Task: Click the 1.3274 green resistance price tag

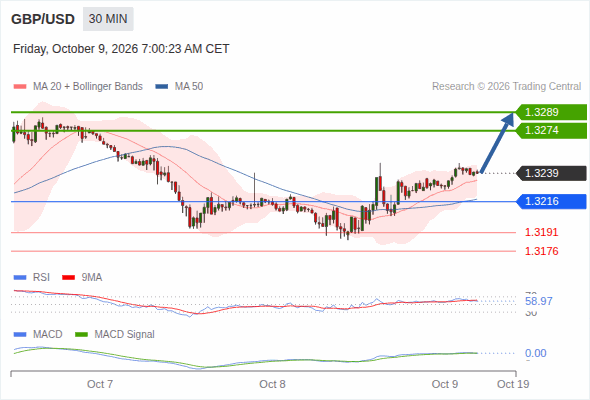Action: click(x=551, y=131)
